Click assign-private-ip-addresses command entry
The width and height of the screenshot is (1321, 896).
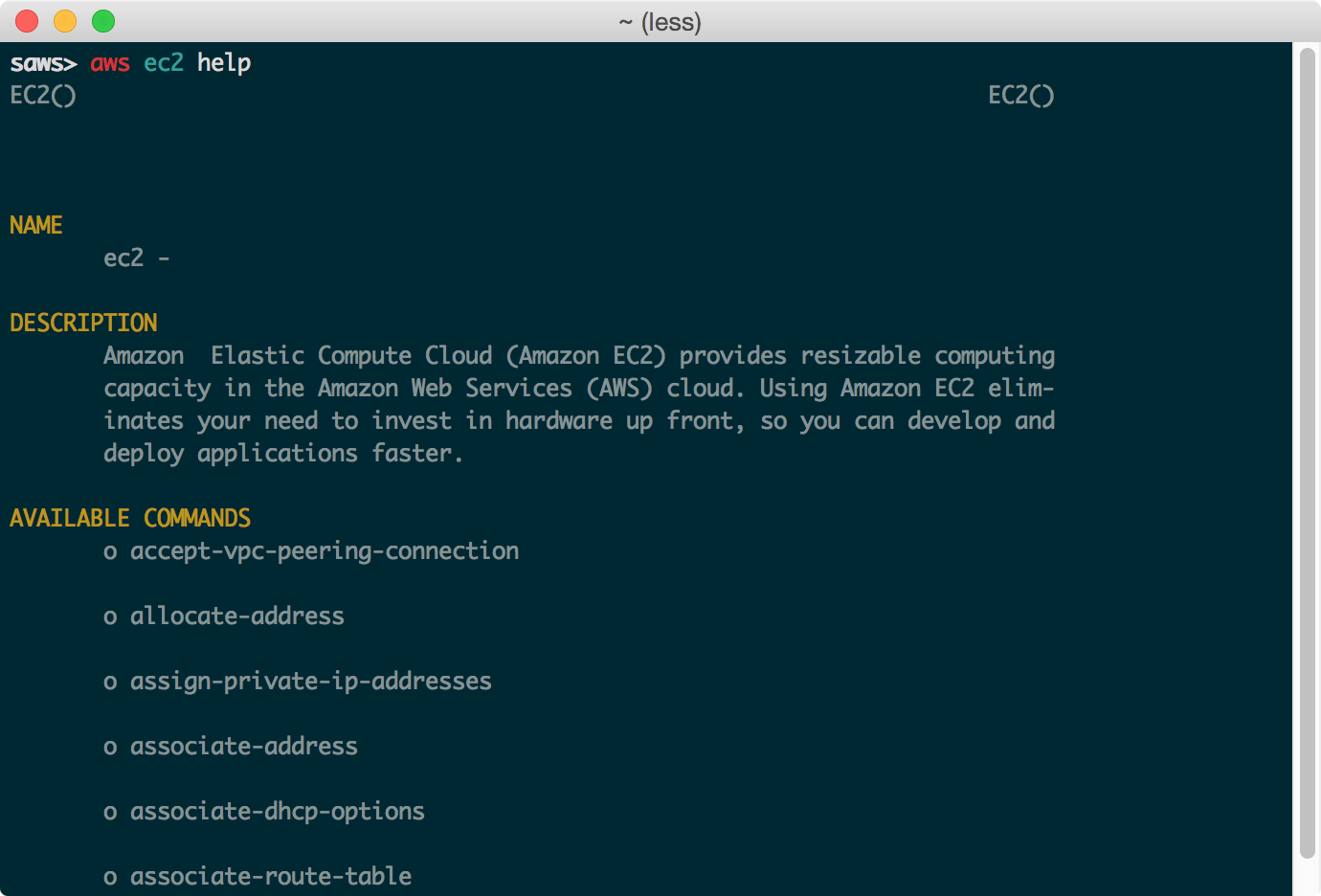(x=311, y=682)
